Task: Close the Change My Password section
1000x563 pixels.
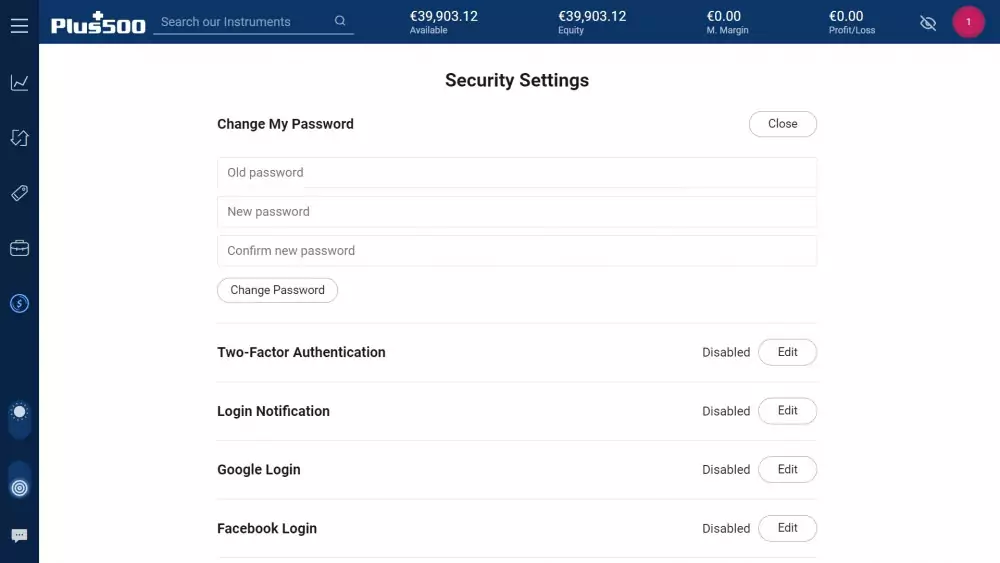Action: coord(783,124)
